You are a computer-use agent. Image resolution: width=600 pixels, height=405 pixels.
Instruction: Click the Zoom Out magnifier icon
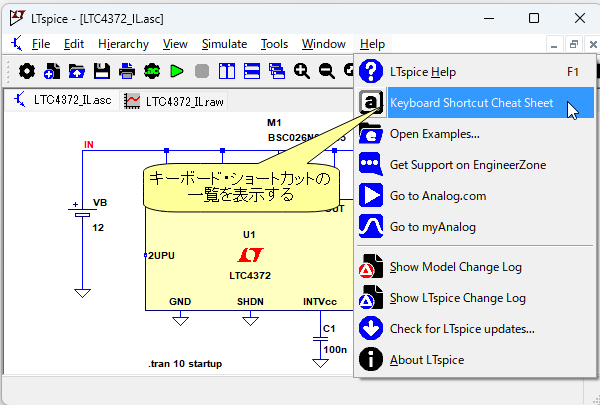[326, 71]
